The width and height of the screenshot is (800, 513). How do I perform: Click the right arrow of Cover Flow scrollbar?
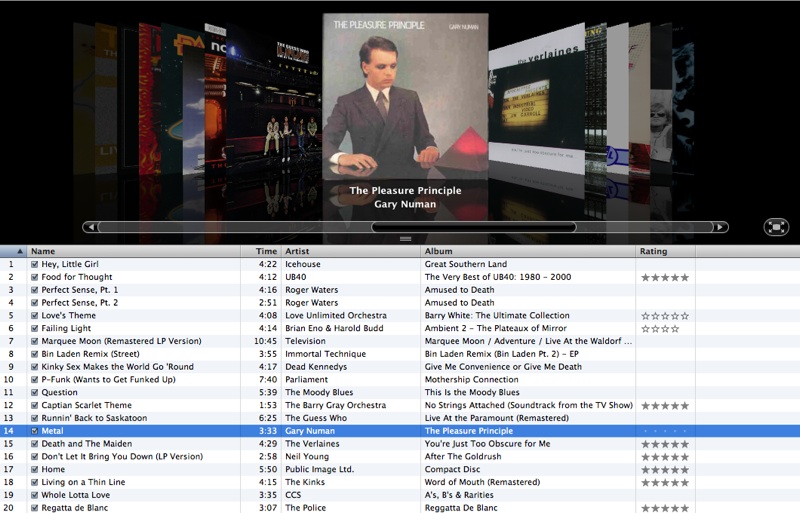[x=720, y=227]
